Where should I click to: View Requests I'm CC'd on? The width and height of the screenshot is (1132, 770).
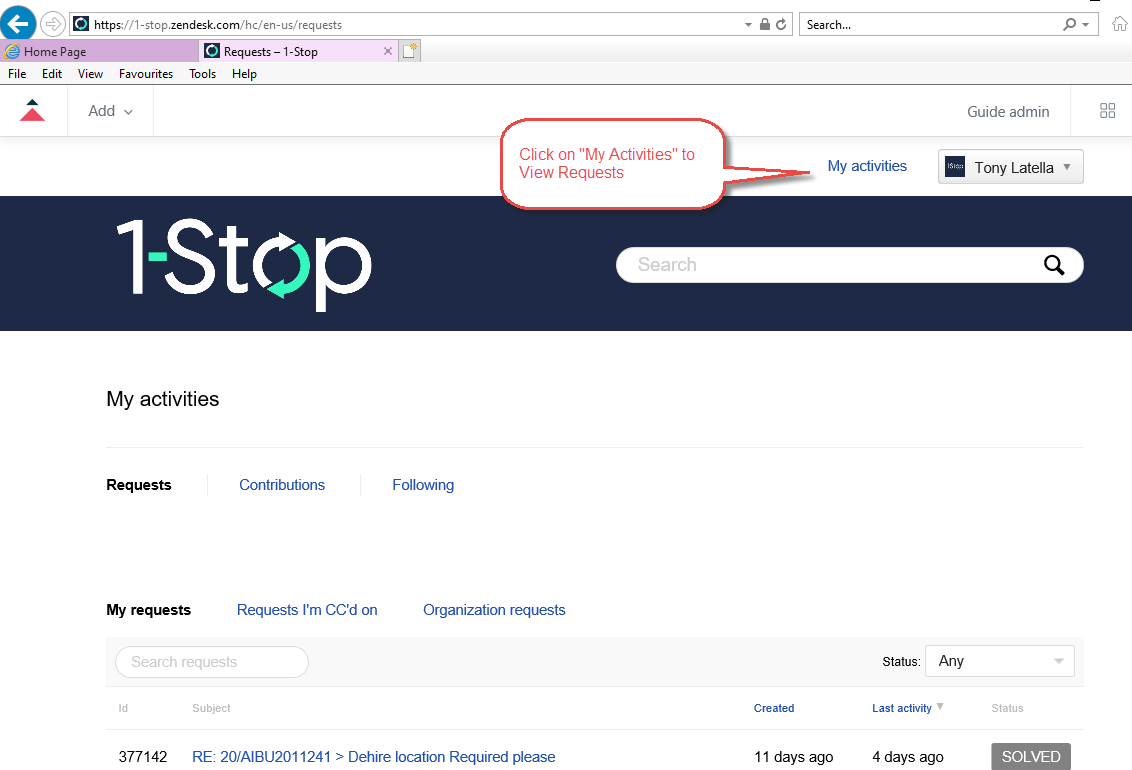pos(307,610)
